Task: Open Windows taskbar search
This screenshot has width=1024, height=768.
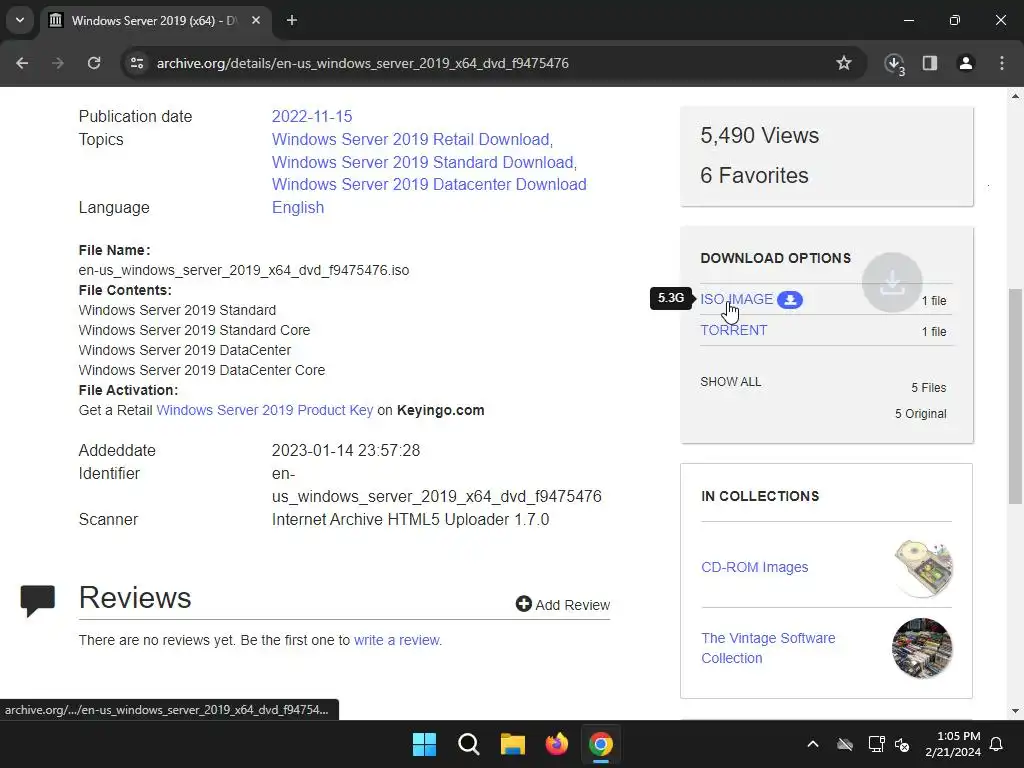Action: (x=468, y=744)
